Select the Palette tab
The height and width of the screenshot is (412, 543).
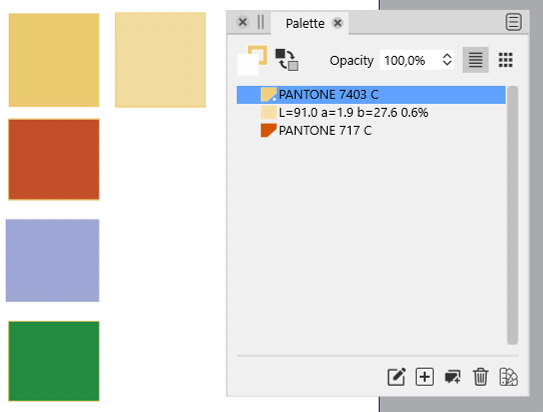[305, 24]
